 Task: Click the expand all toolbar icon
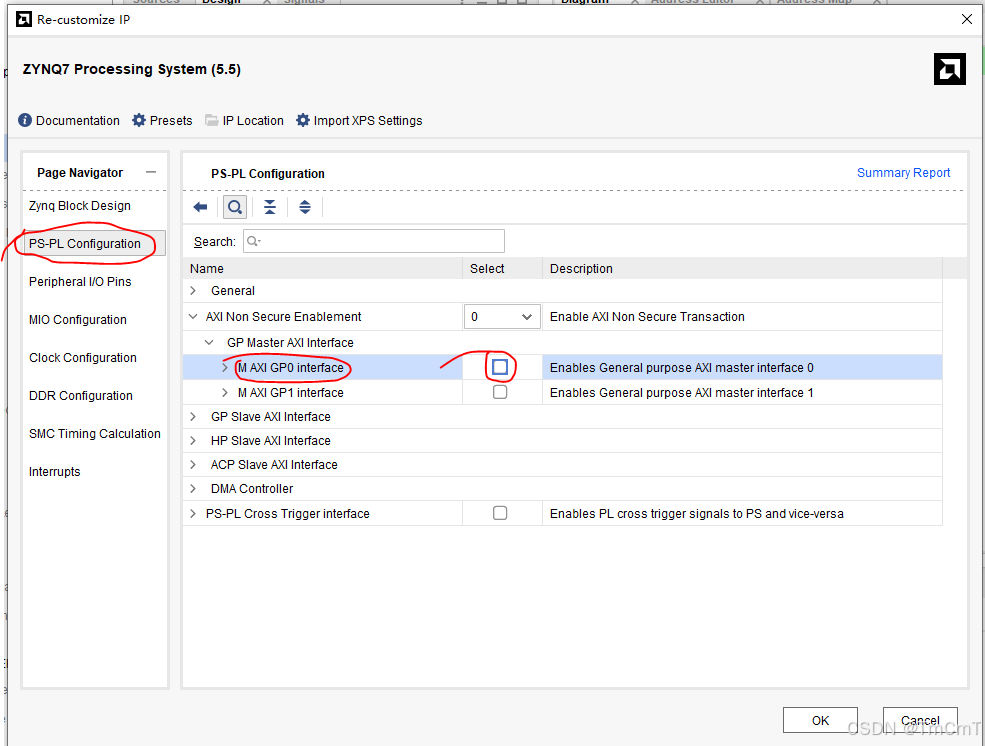click(305, 207)
